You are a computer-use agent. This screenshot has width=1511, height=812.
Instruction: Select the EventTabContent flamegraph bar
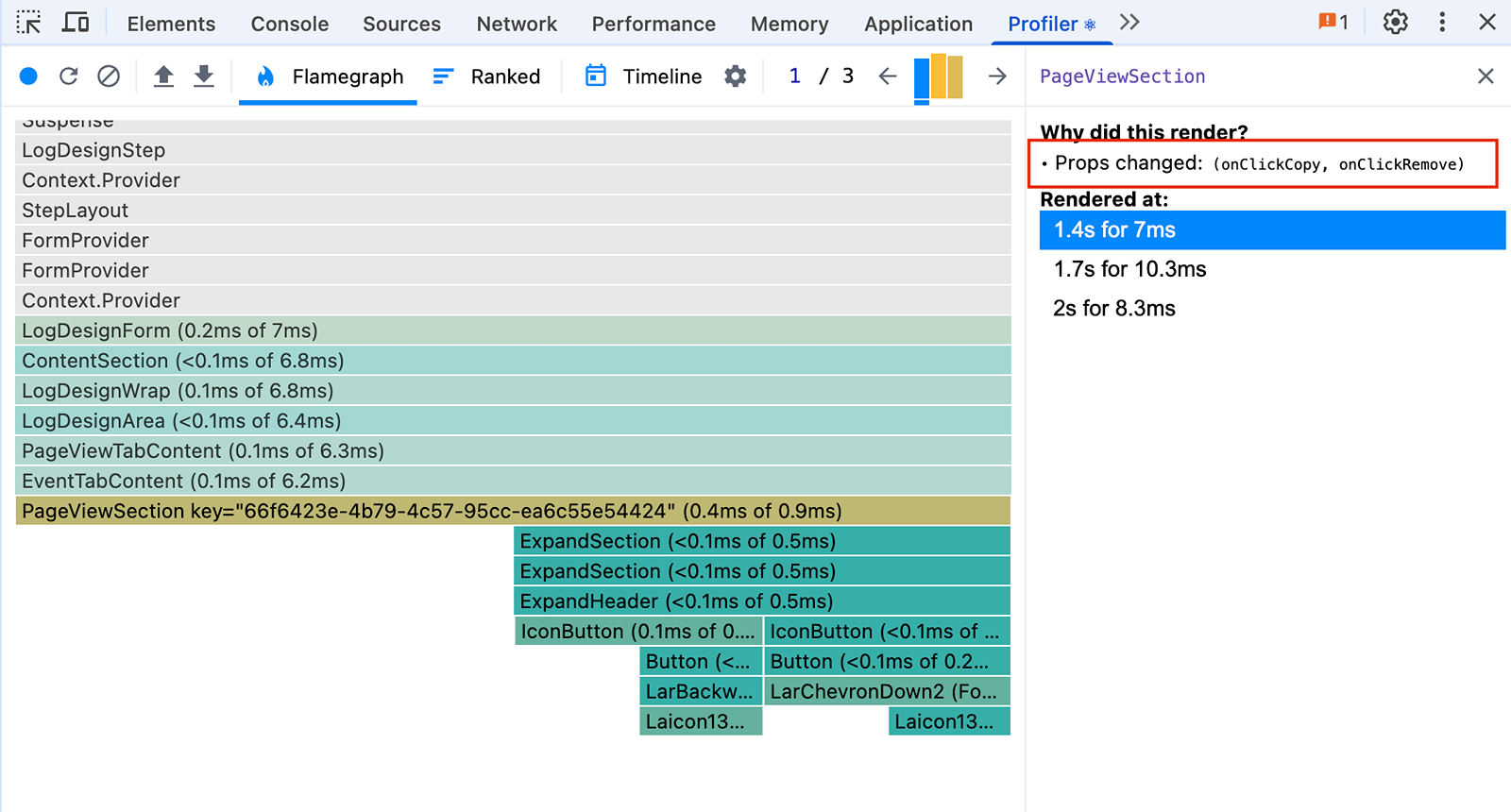pos(513,482)
